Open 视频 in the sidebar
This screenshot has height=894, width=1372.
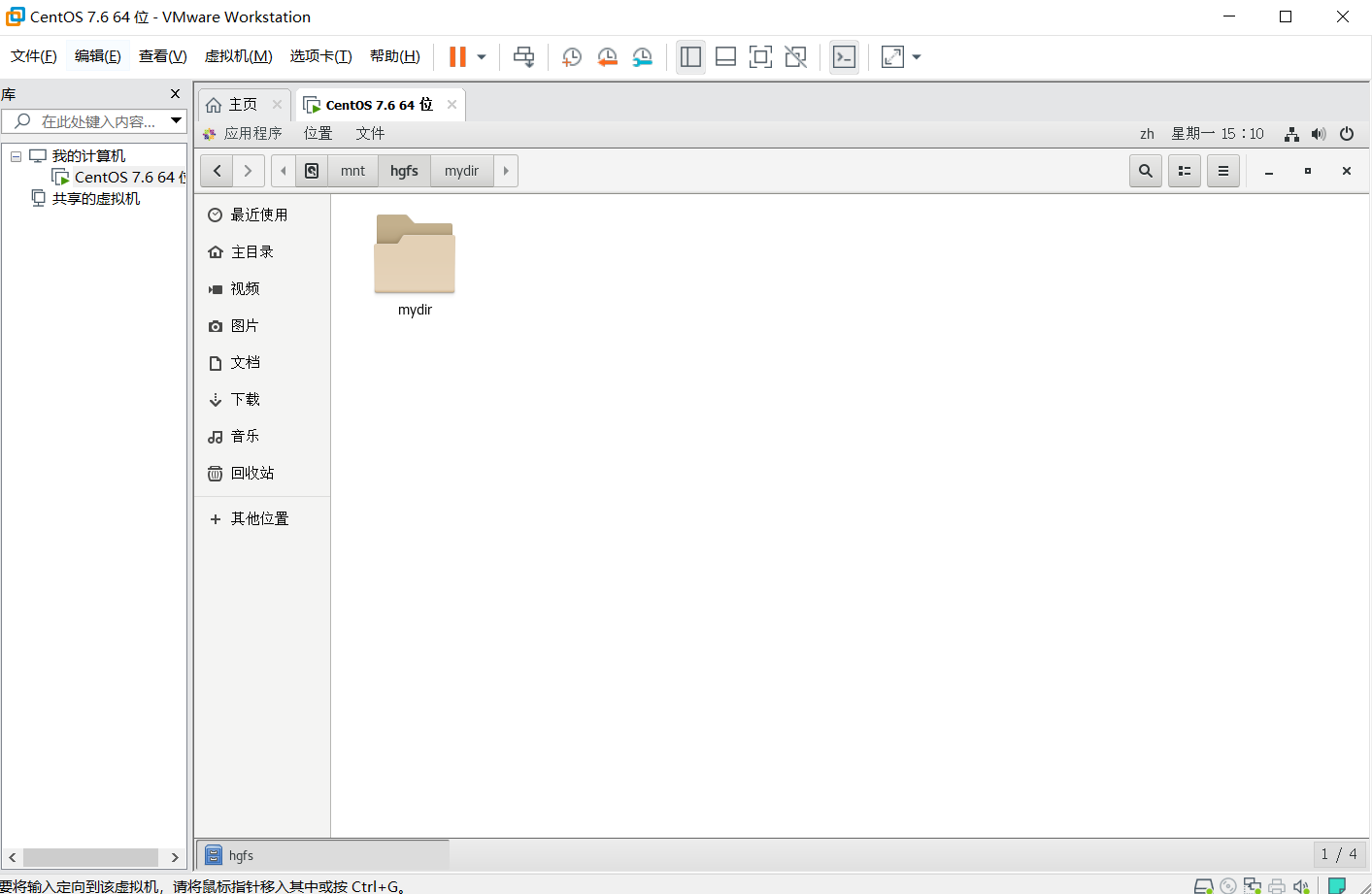(262, 288)
